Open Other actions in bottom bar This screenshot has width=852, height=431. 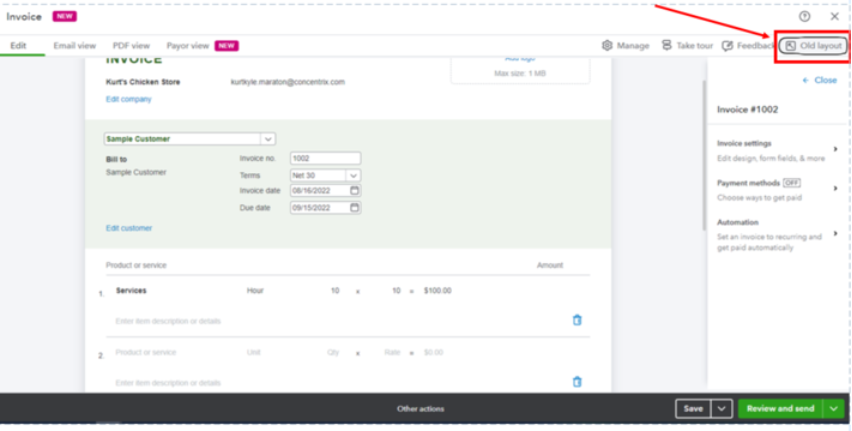point(421,409)
